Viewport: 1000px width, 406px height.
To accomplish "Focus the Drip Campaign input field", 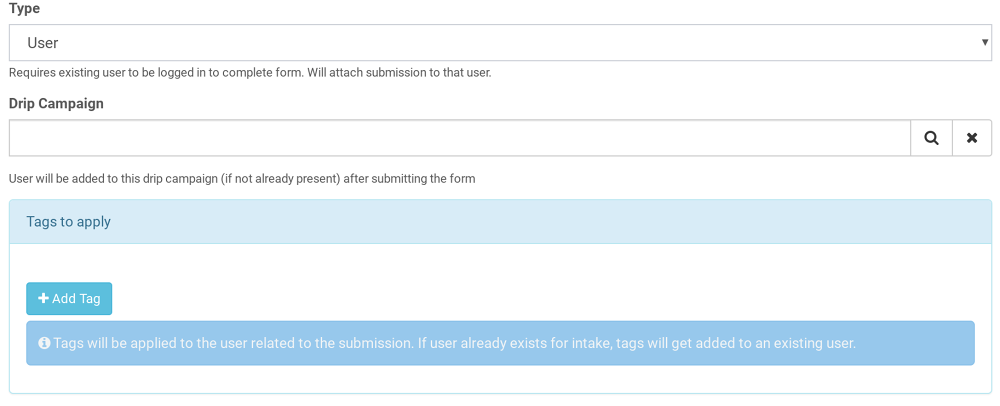I will [x=460, y=138].
